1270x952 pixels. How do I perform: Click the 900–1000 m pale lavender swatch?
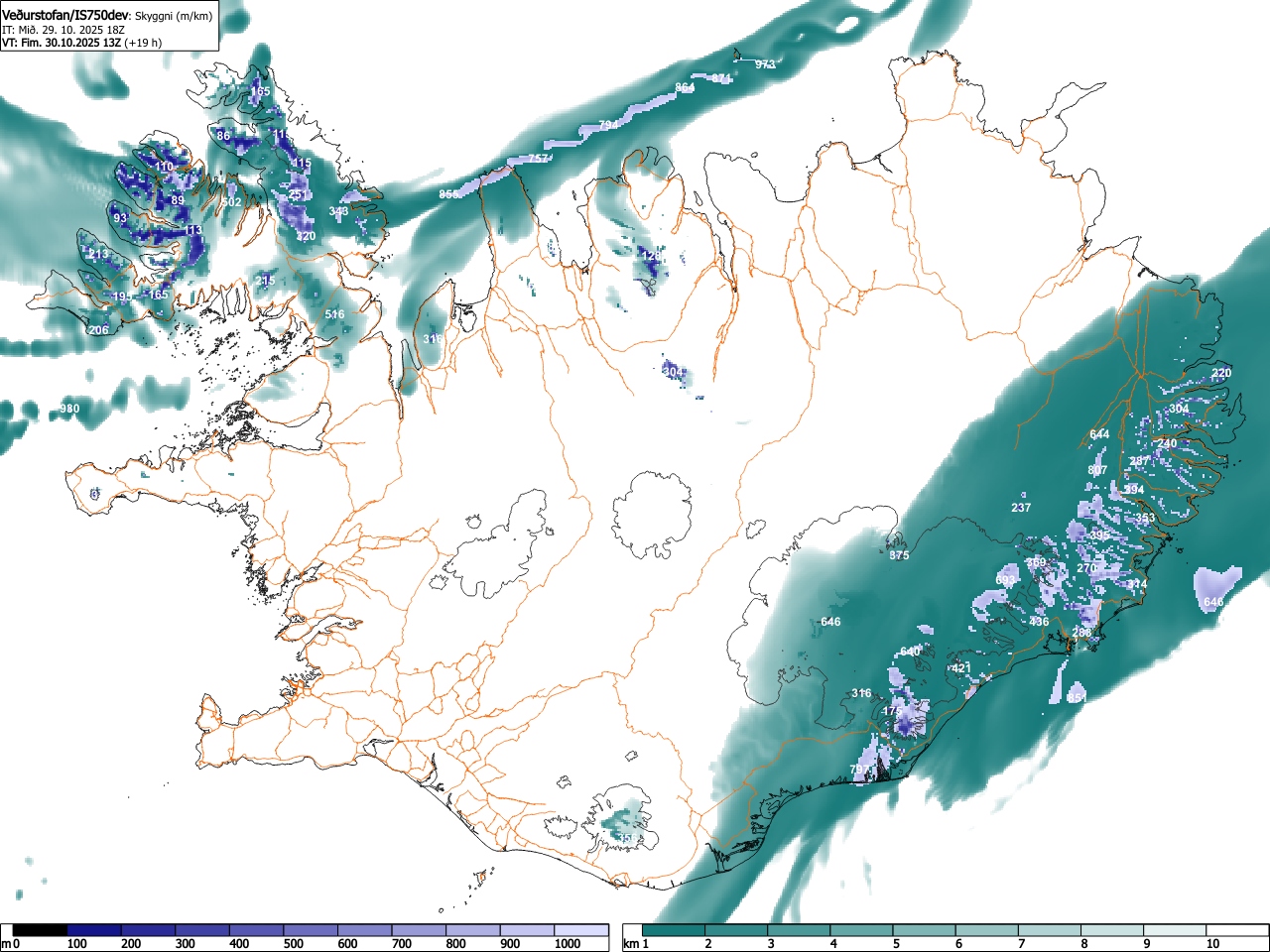coord(527,930)
